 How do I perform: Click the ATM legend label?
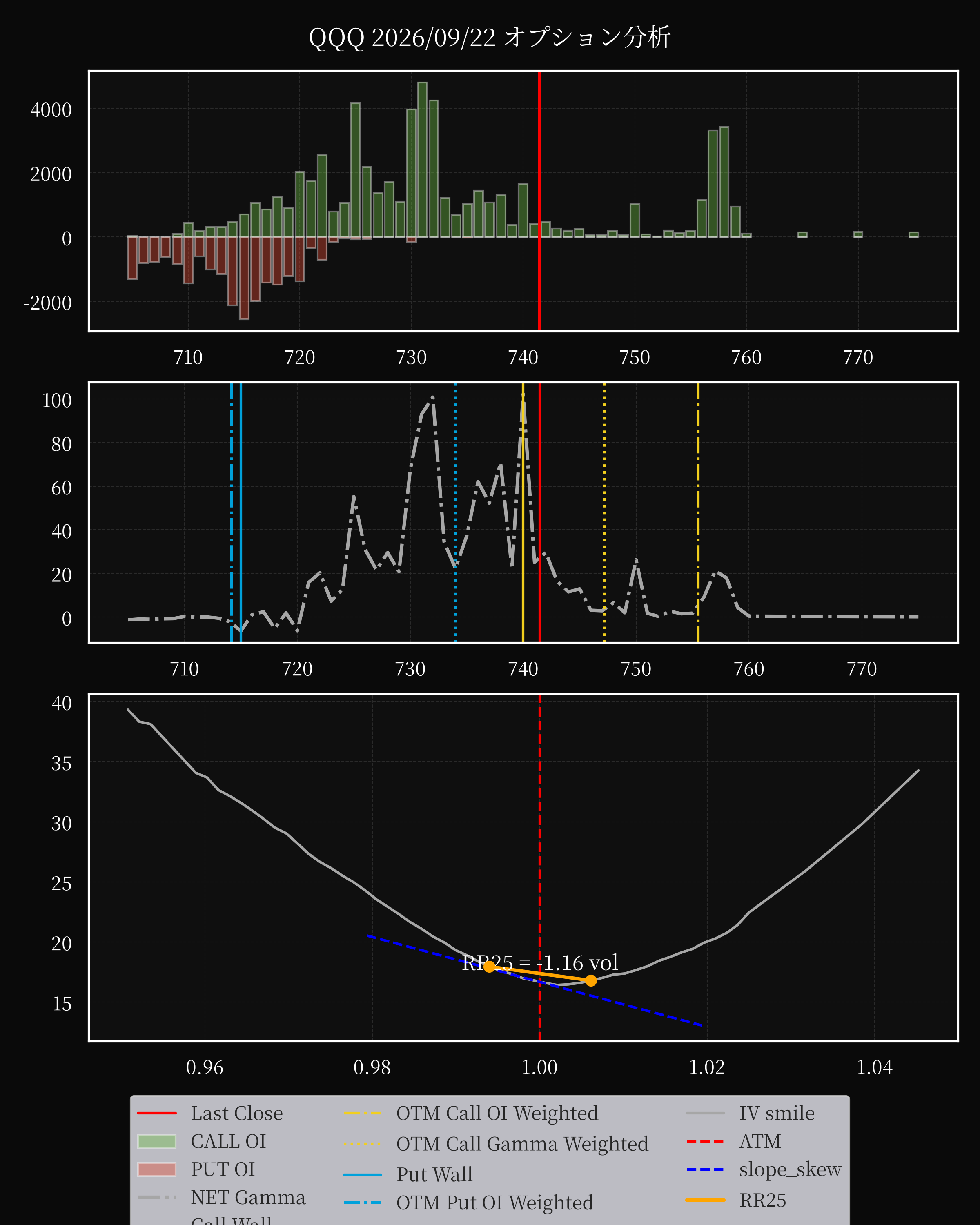759,1141
